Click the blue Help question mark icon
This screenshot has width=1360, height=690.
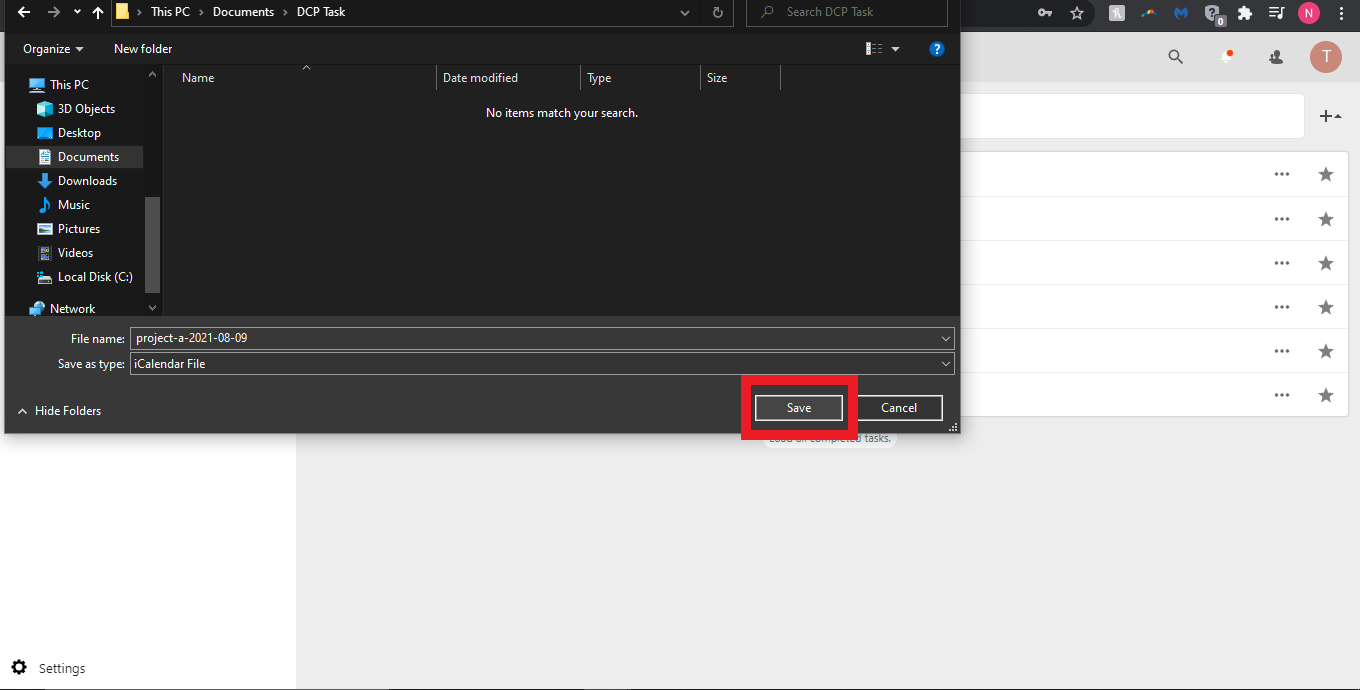click(937, 49)
